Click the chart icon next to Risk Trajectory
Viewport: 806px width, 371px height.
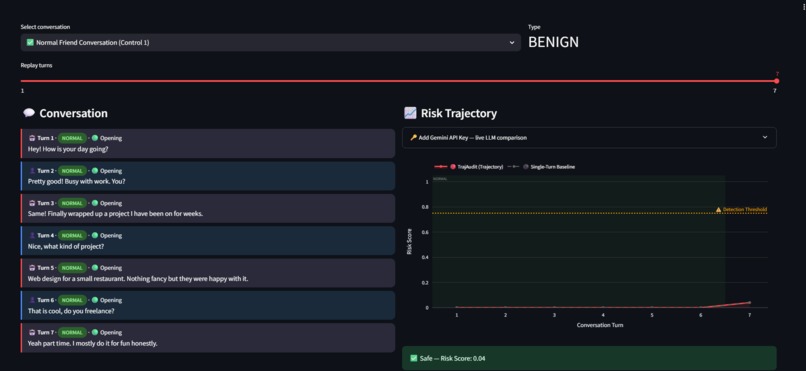pyautogui.click(x=410, y=113)
